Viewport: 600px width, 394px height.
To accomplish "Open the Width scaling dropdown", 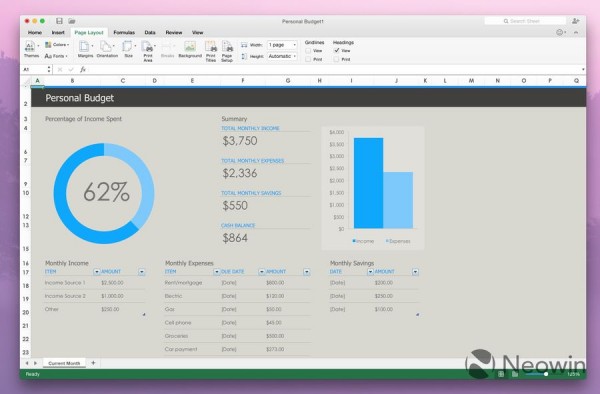I will click(282, 45).
